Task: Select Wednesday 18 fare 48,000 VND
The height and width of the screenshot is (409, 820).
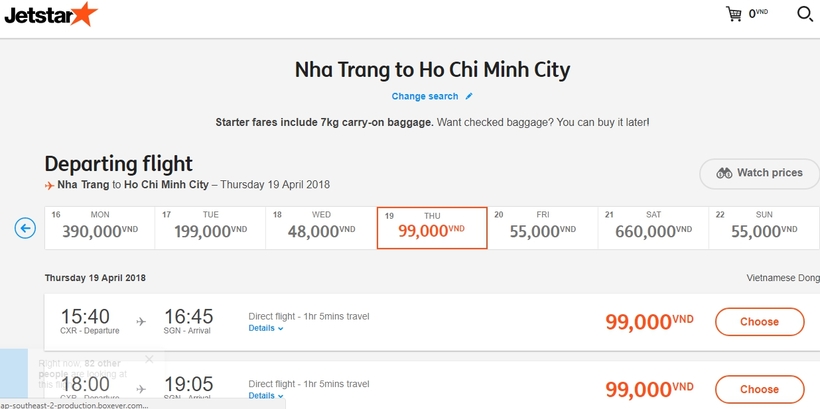Action: tap(321, 228)
